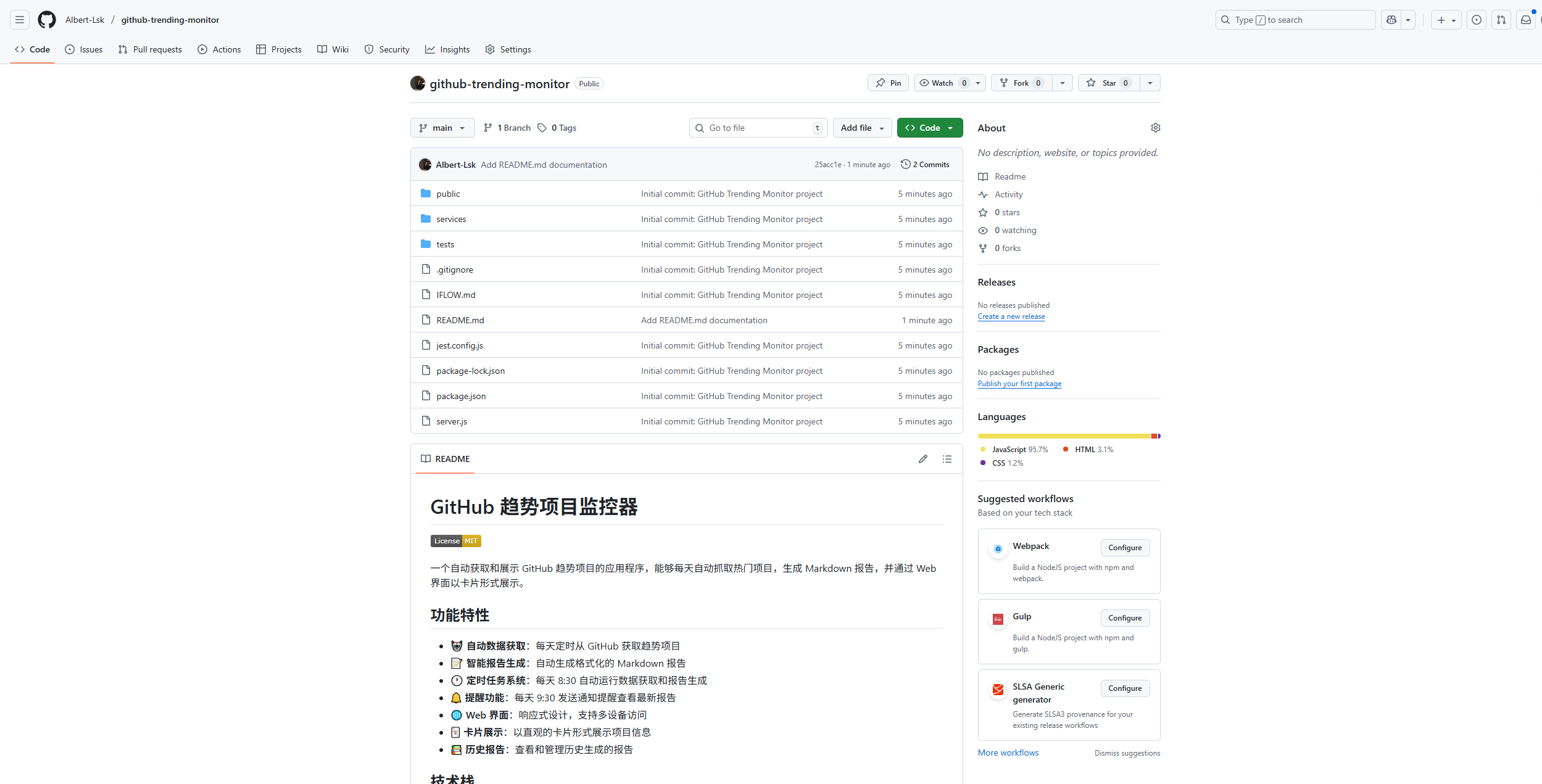This screenshot has height=784, width=1542.
Task: Open your notifications inbox
Action: pos(1526,19)
